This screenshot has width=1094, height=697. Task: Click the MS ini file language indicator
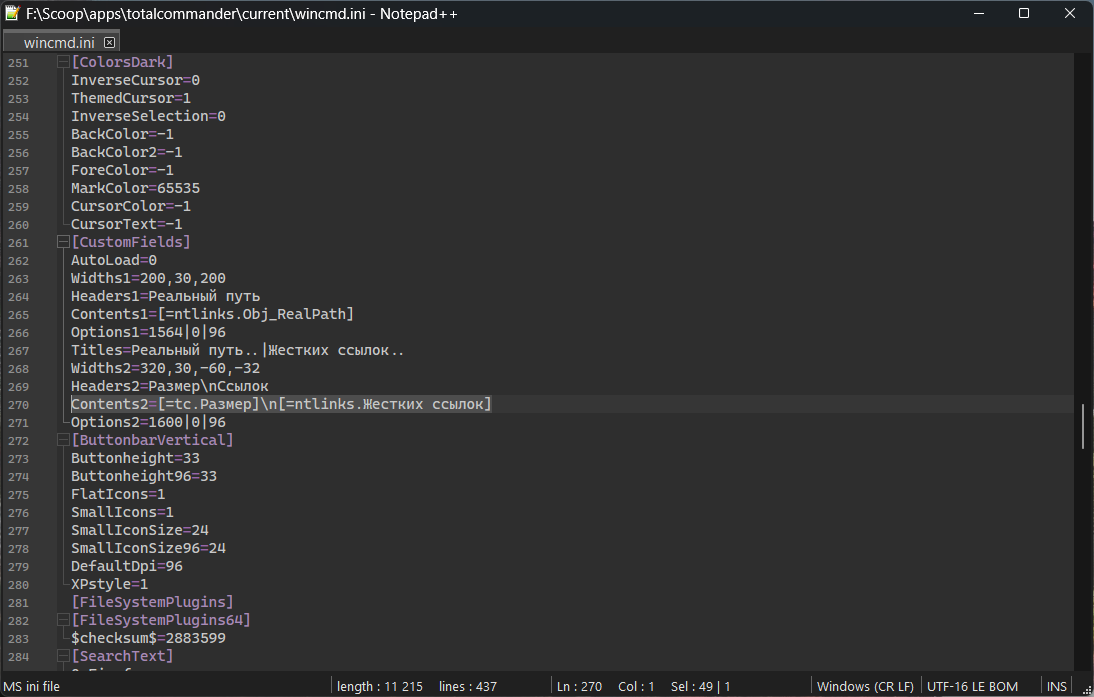point(32,686)
